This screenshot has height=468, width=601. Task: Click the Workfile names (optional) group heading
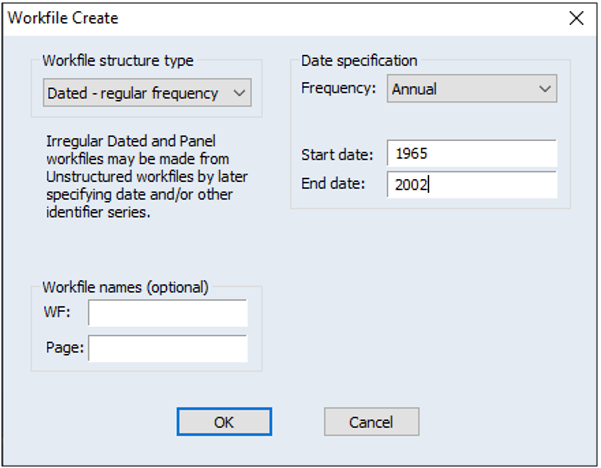pos(125,287)
